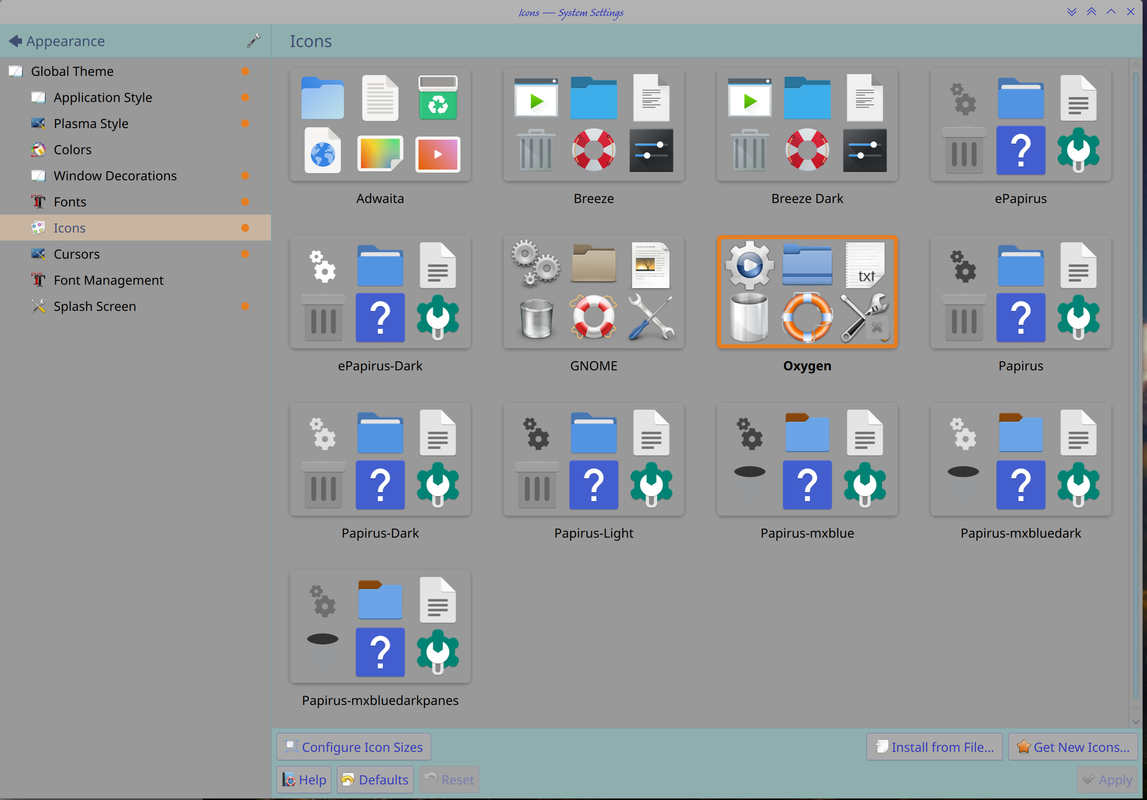
Task: Click the Configure Icon Sizes button
Action: pyautogui.click(x=354, y=747)
